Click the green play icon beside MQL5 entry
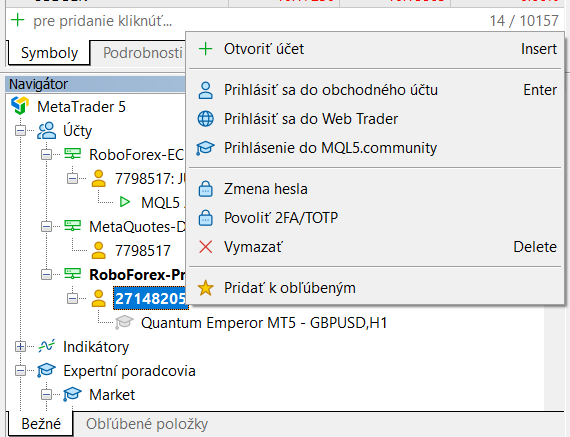The width and height of the screenshot is (570, 437). (125, 202)
